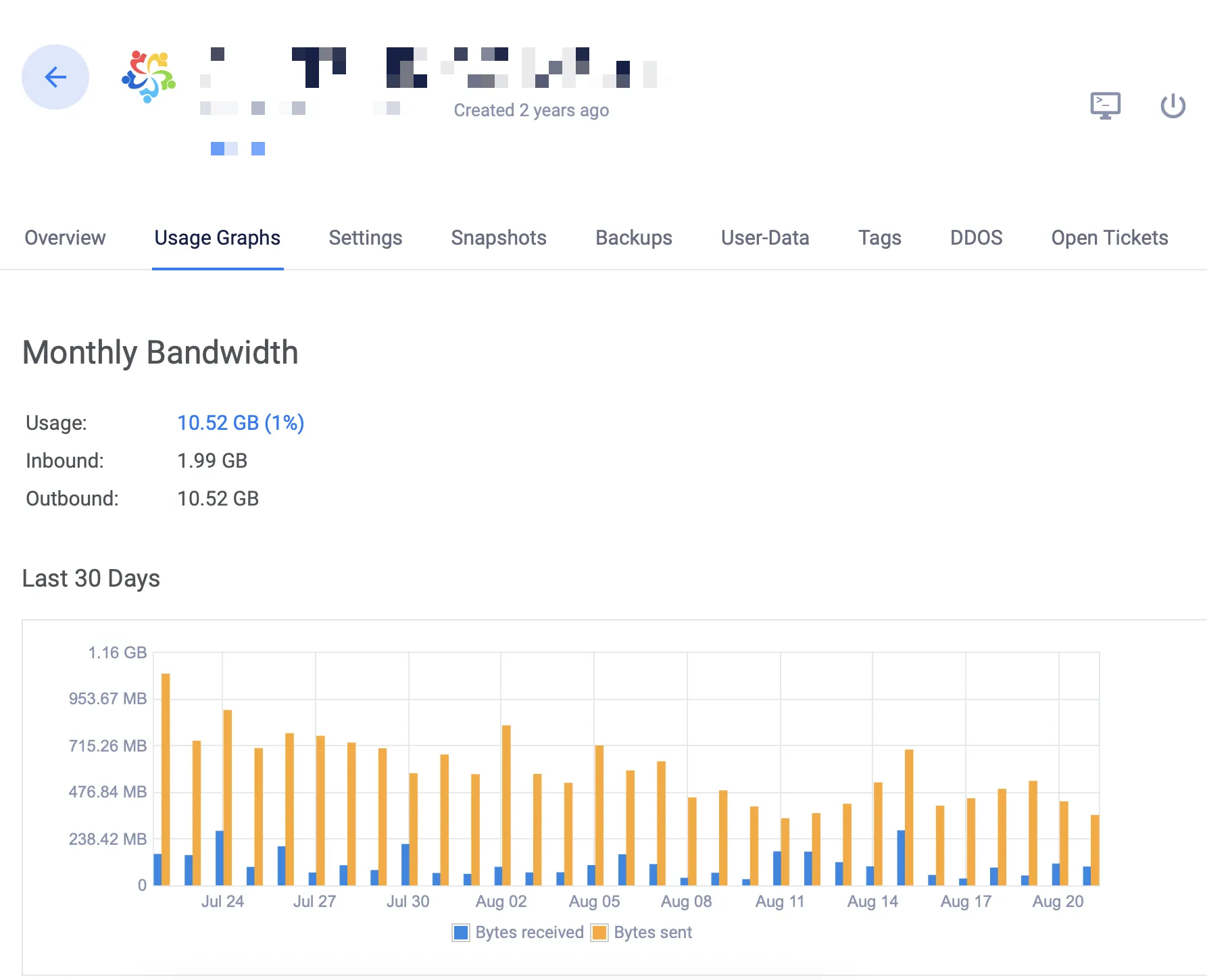Show the Open Tickets tab

(1110, 238)
